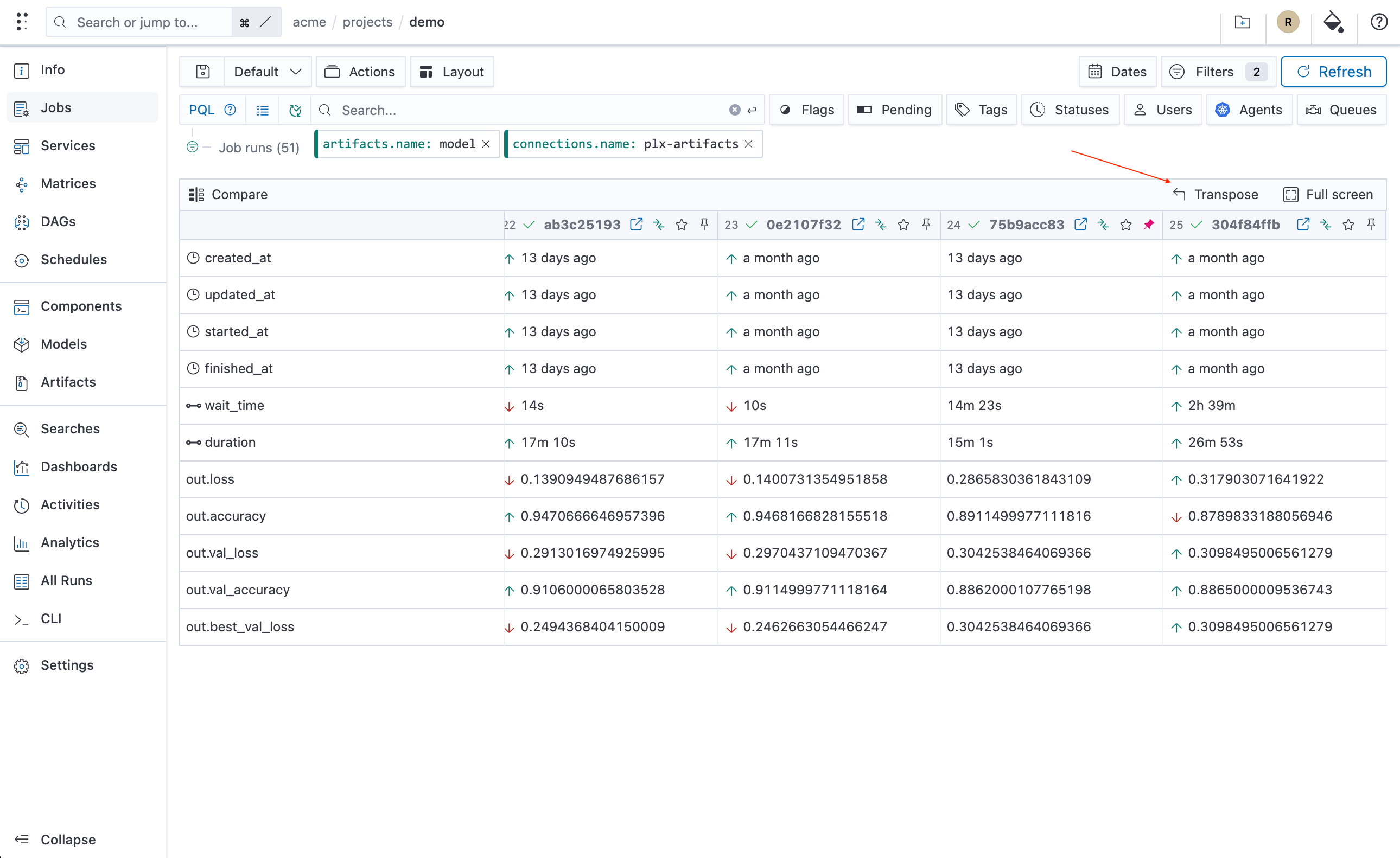Expand the Users filter

pos(1162,110)
